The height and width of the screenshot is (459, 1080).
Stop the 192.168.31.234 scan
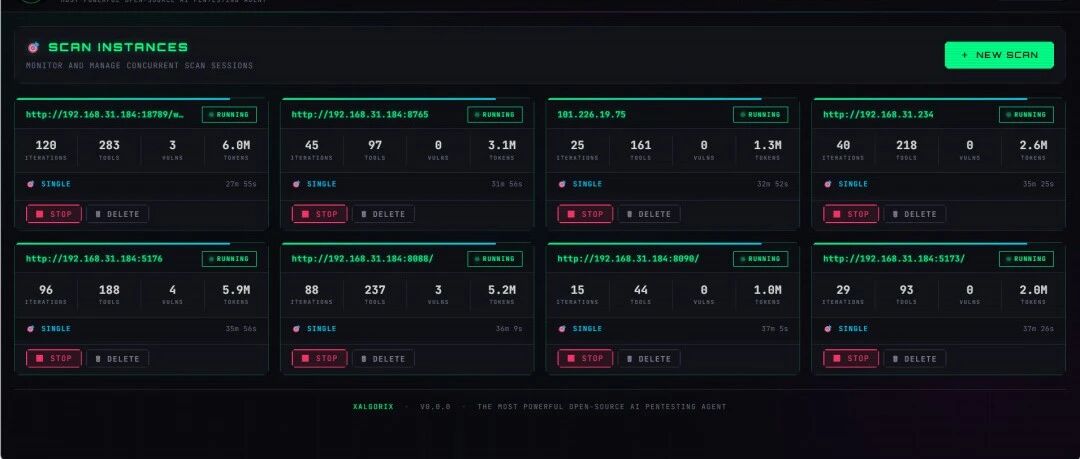(x=851, y=214)
